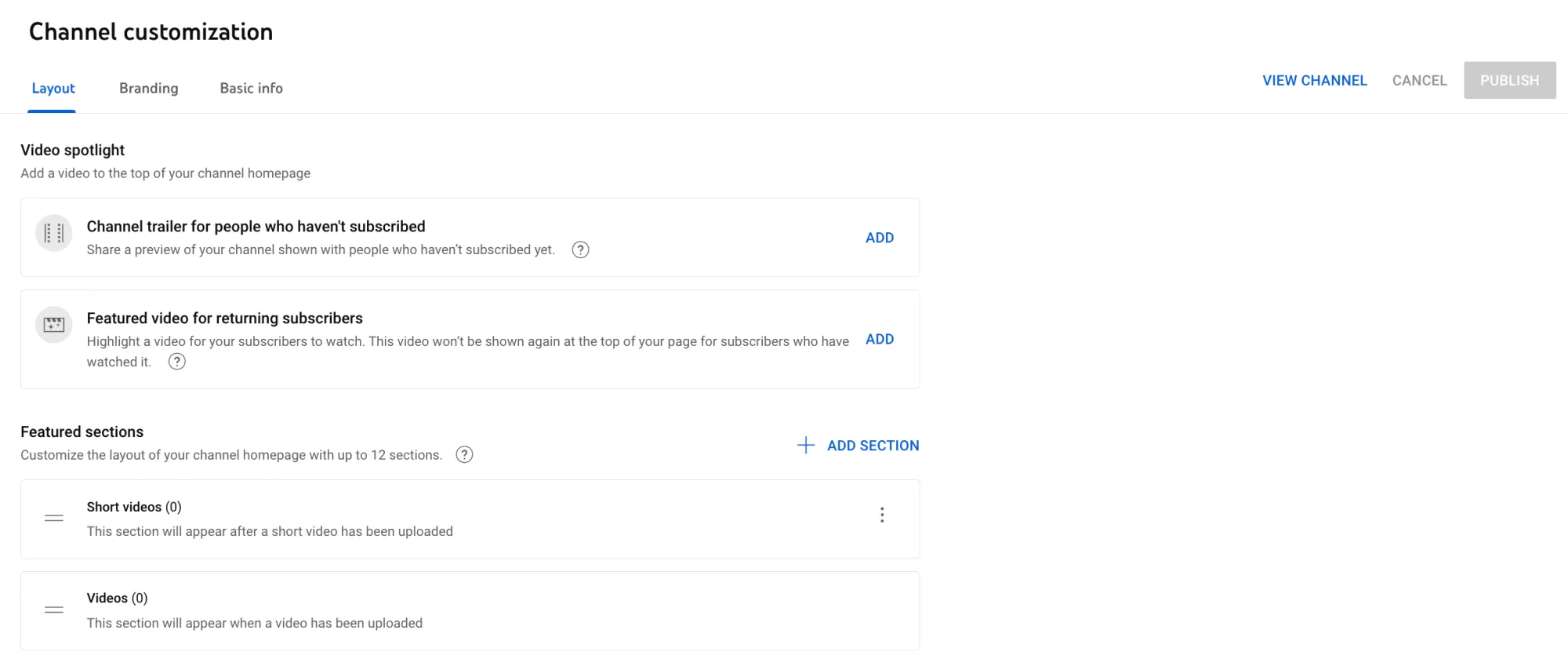Cancel the channel customization changes
The width and height of the screenshot is (1568, 670).
click(x=1419, y=81)
